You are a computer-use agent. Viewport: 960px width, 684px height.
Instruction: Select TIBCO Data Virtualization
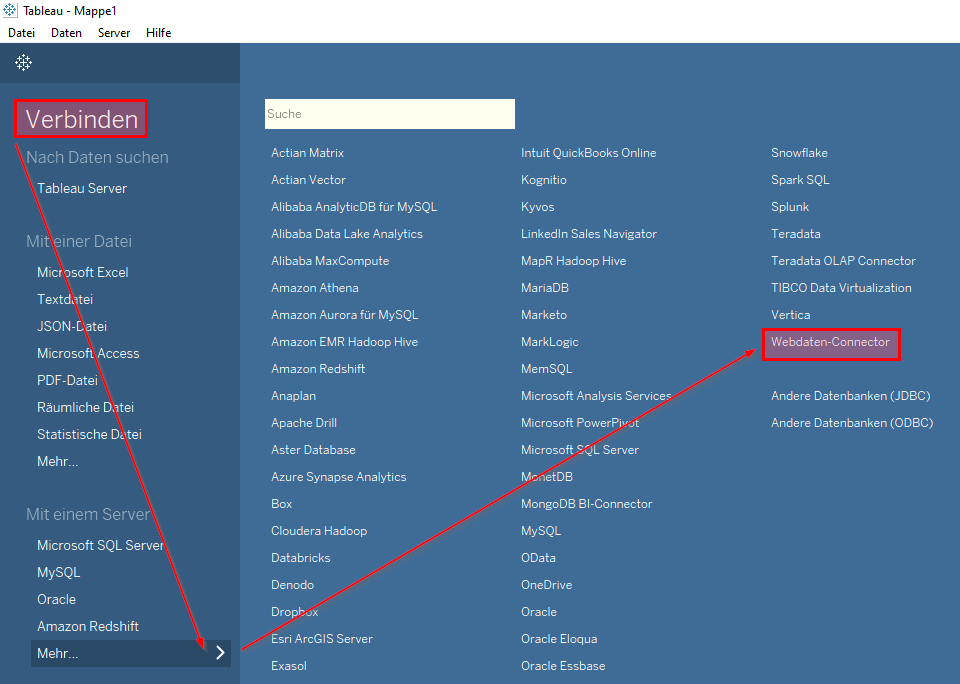point(841,287)
